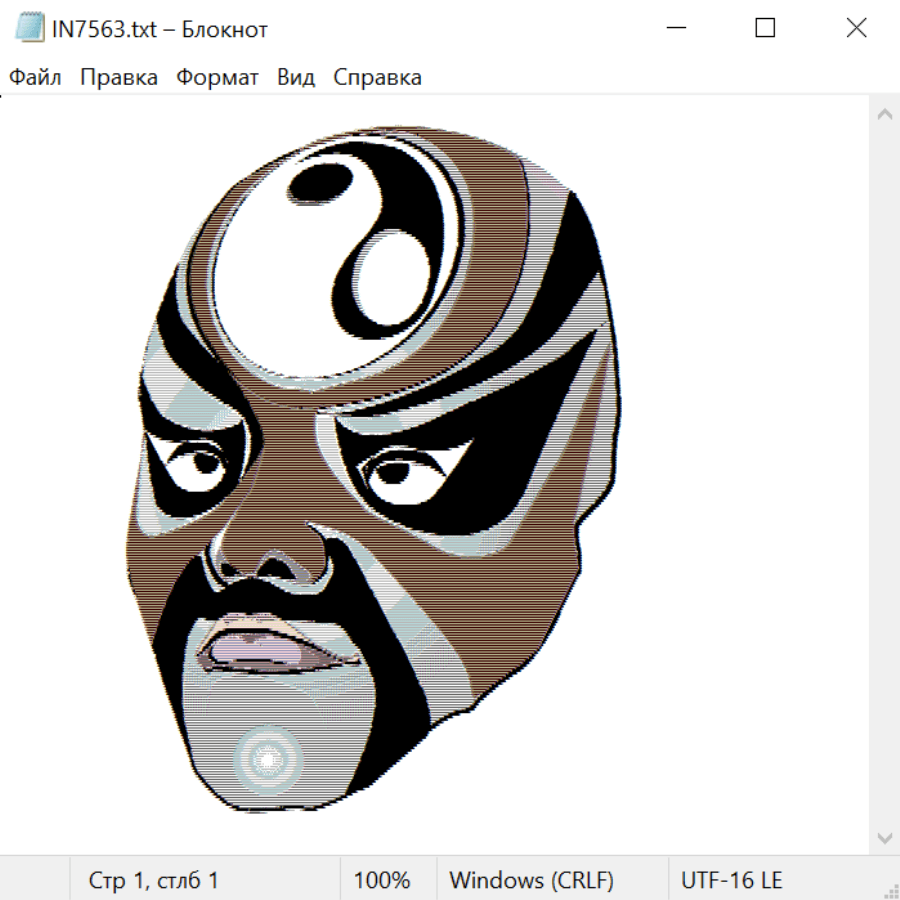Click the Windows (CRLF) line ending indicator
This screenshot has height=900, width=900.
pos(531,880)
